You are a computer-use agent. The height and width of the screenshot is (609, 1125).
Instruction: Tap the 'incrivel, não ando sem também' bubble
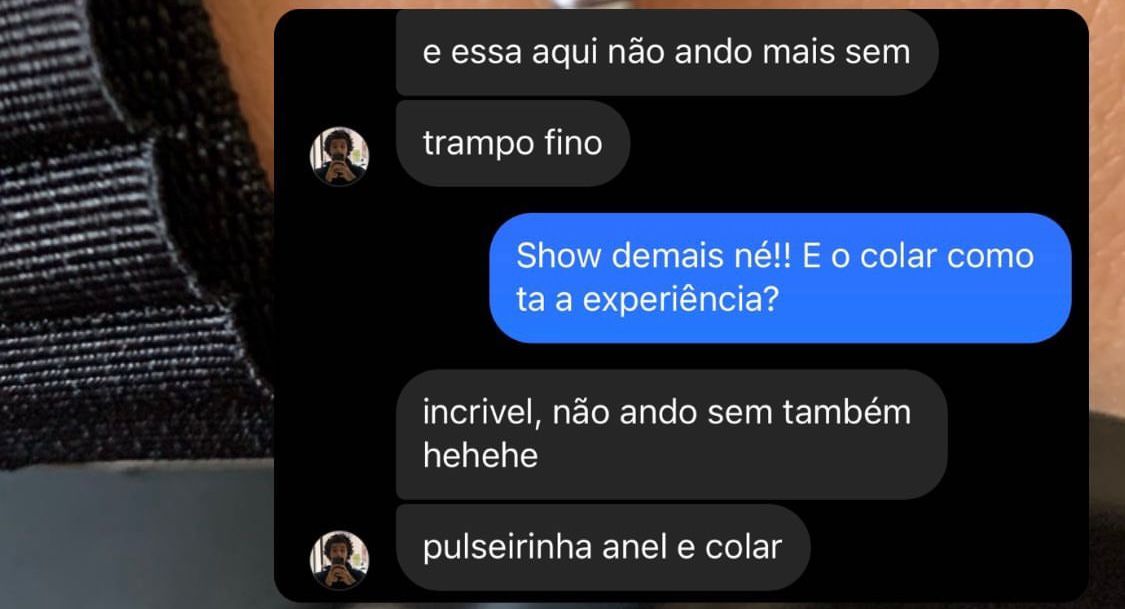(672, 434)
